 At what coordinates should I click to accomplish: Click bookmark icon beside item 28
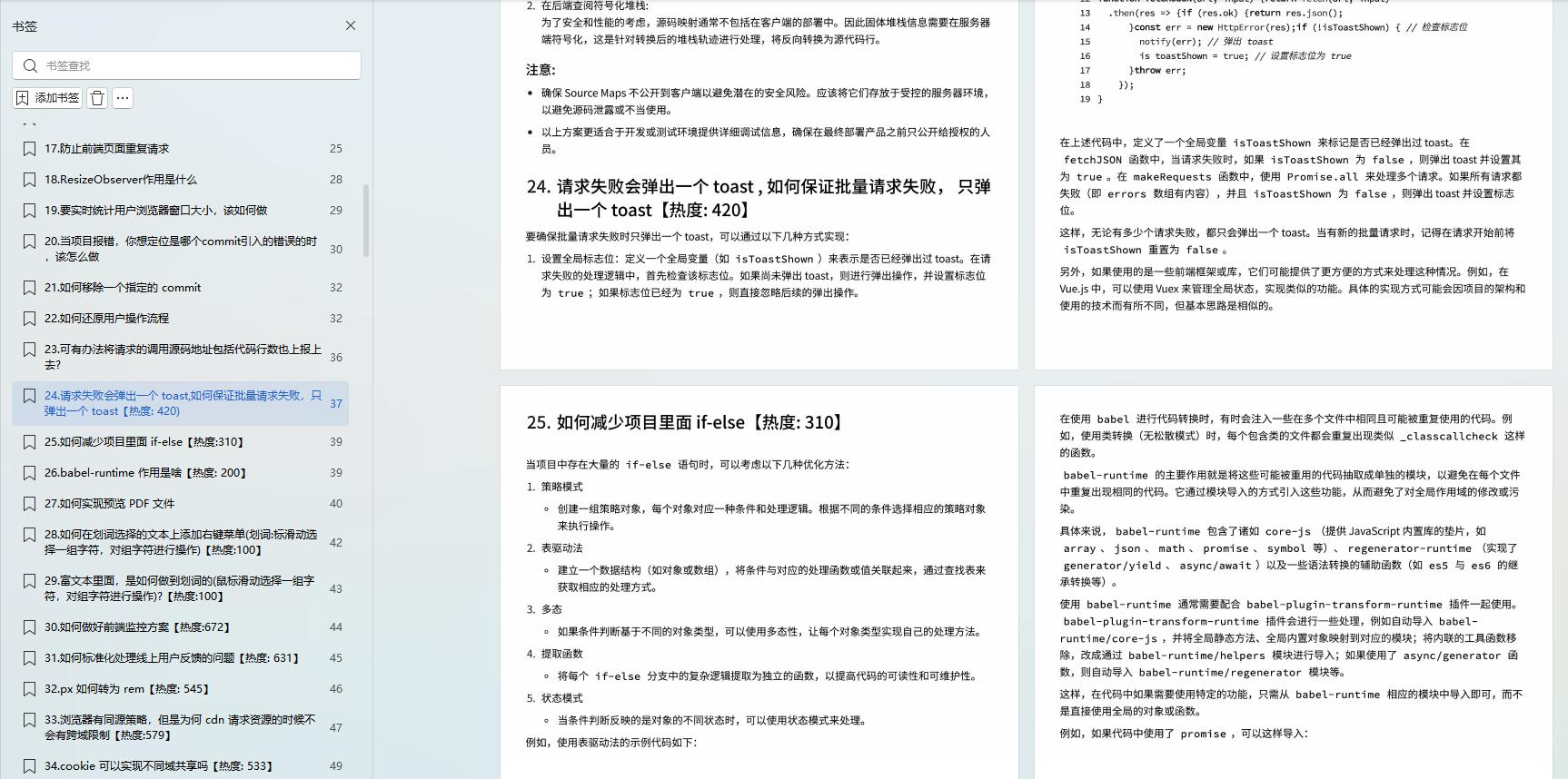click(29, 535)
